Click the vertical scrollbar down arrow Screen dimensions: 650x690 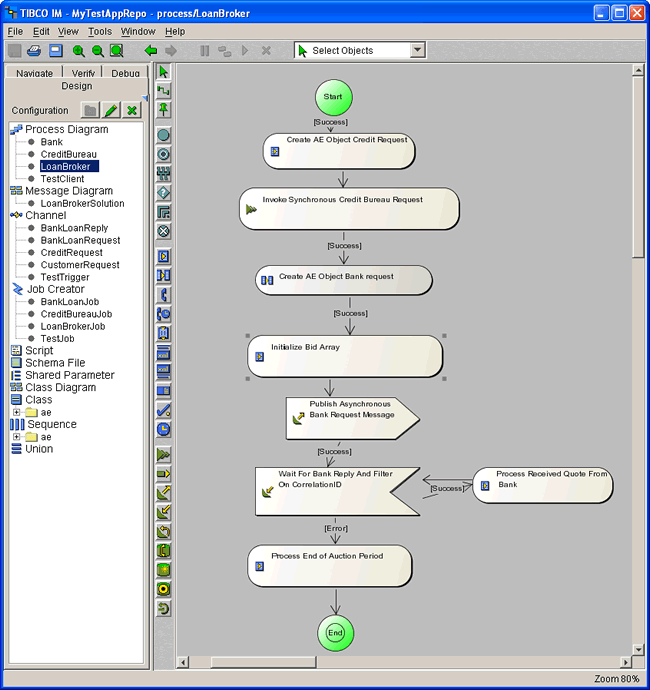click(638, 650)
